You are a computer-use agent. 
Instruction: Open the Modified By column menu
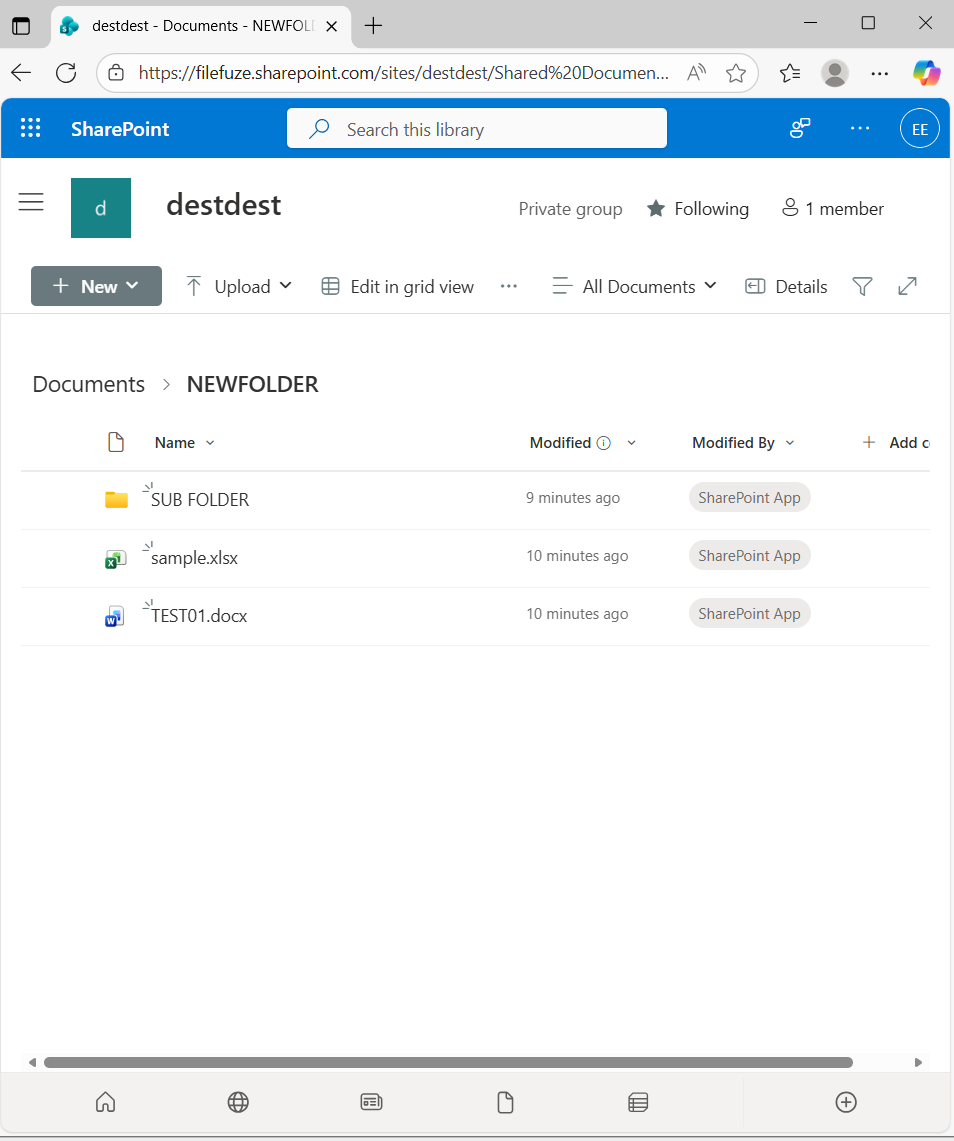pyautogui.click(x=743, y=442)
